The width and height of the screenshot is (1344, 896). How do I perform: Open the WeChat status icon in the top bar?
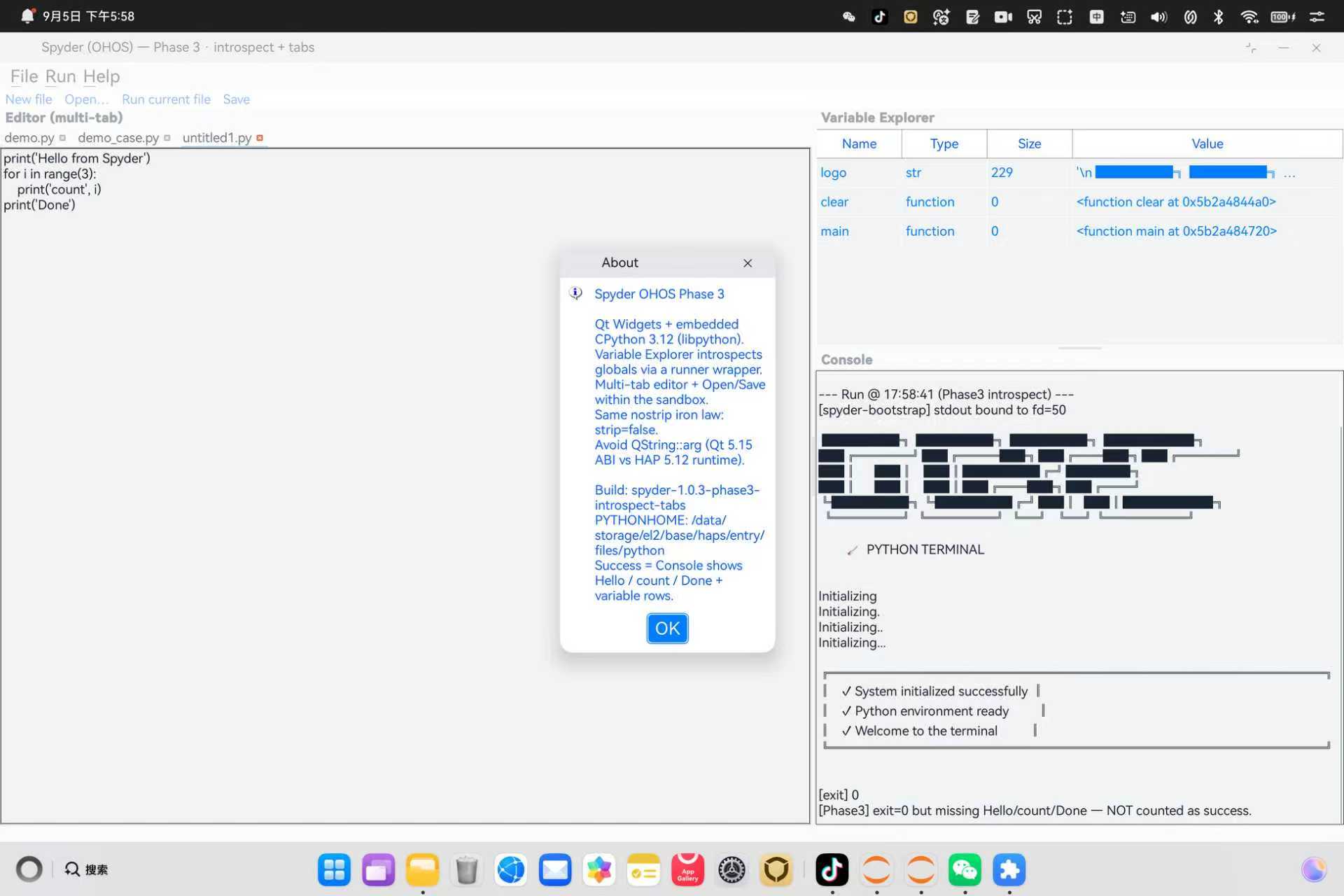pos(848,17)
